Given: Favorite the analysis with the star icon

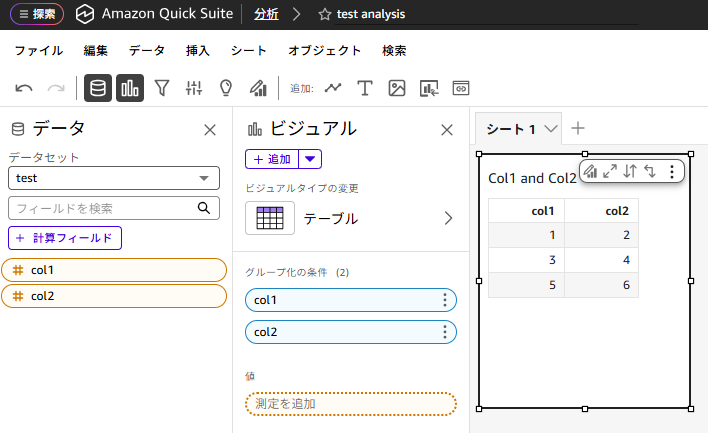Looking at the screenshot, I should 324,15.
